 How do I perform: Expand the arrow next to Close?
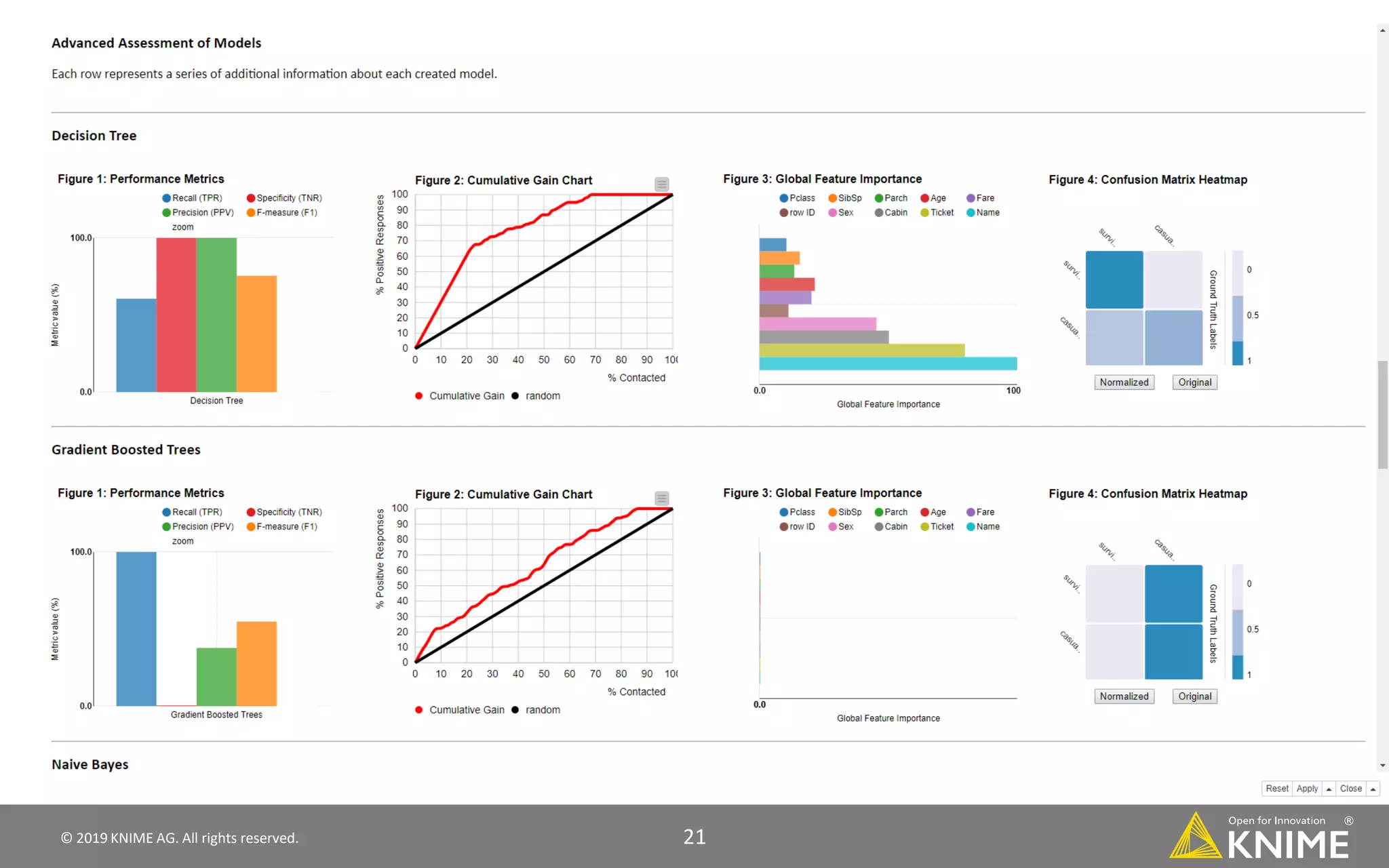coord(1373,789)
